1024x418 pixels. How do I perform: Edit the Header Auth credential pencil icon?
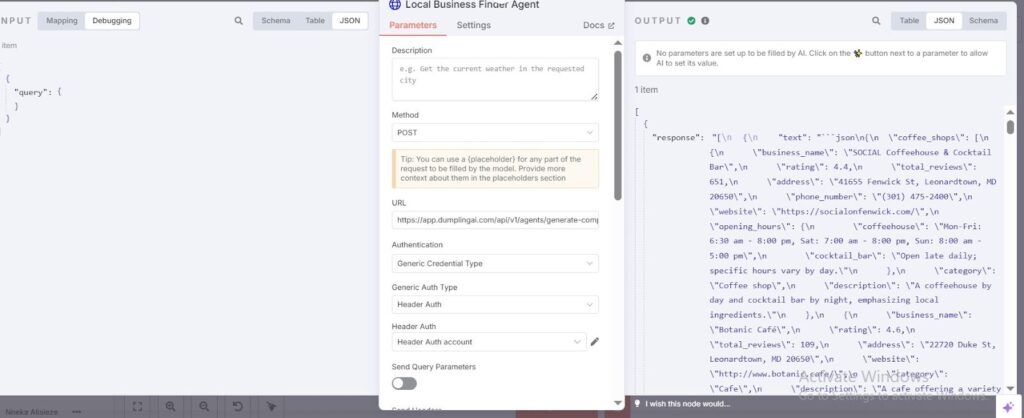point(594,342)
